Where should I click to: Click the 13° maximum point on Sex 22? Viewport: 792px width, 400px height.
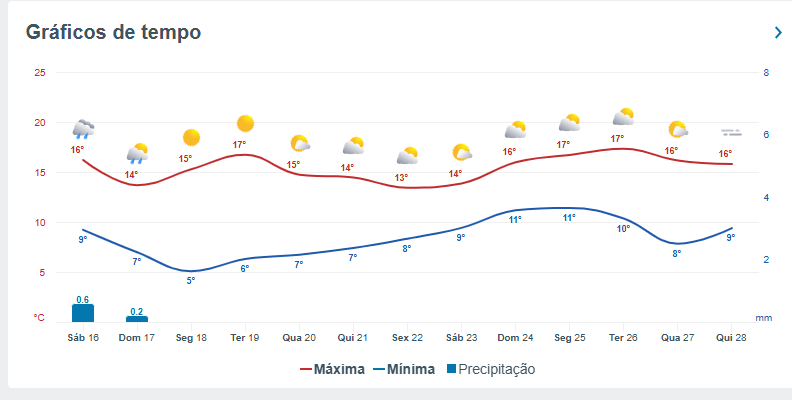[x=408, y=188]
